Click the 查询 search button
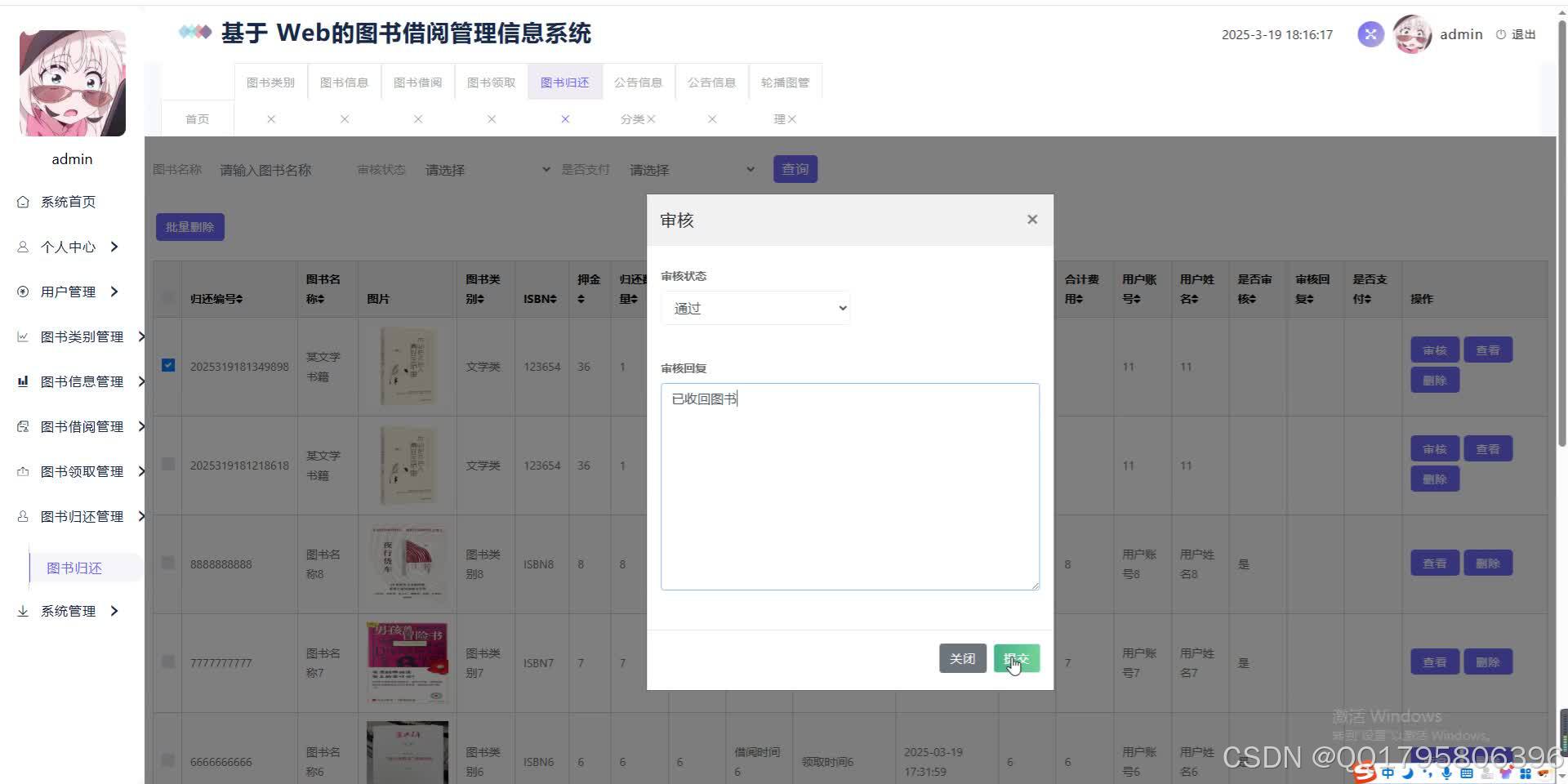Image resolution: width=1568 pixels, height=784 pixels. [x=795, y=169]
